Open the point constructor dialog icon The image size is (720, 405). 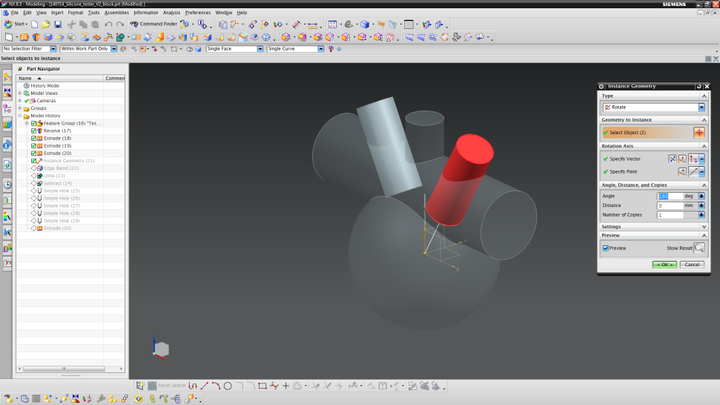(682, 171)
